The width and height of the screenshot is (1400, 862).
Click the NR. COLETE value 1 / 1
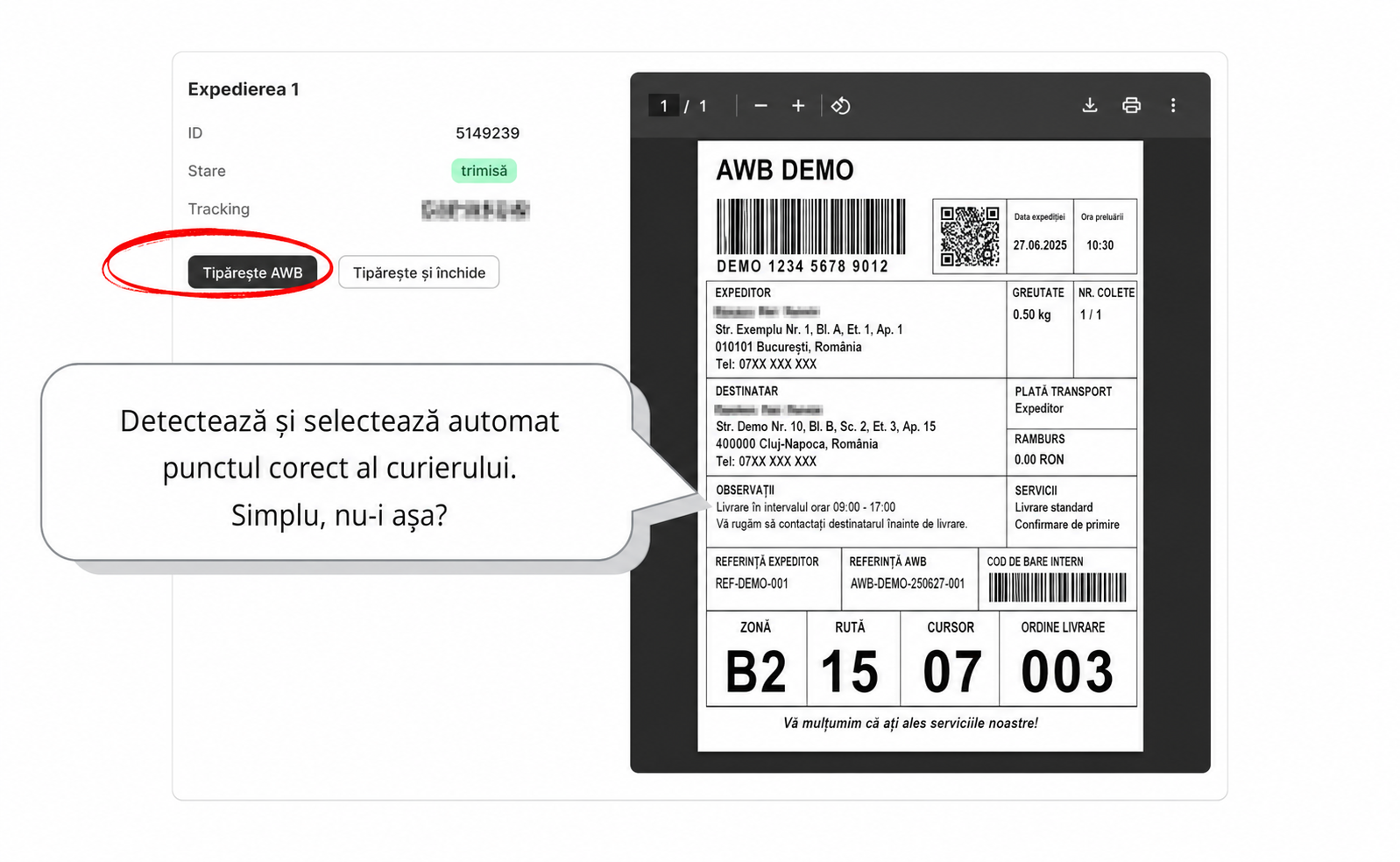click(x=1091, y=314)
